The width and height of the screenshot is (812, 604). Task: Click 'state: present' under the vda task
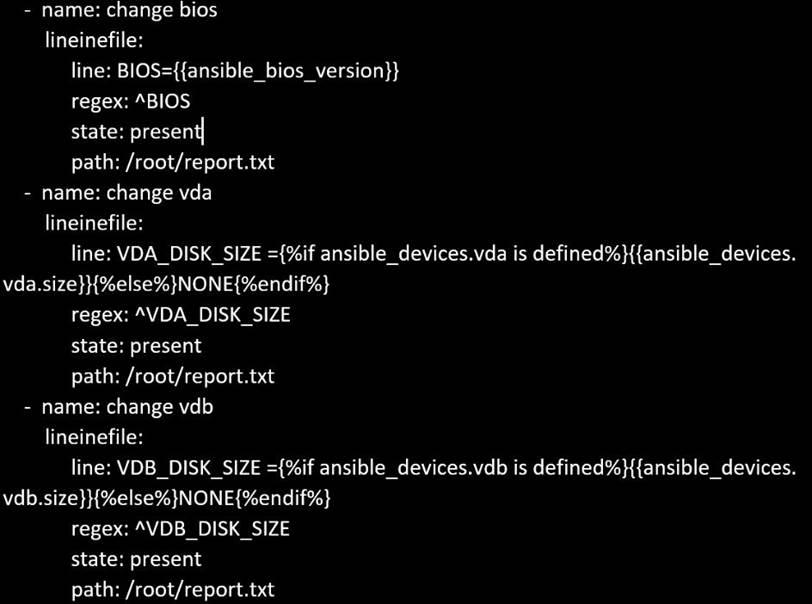pyautogui.click(x=136, y=346)
